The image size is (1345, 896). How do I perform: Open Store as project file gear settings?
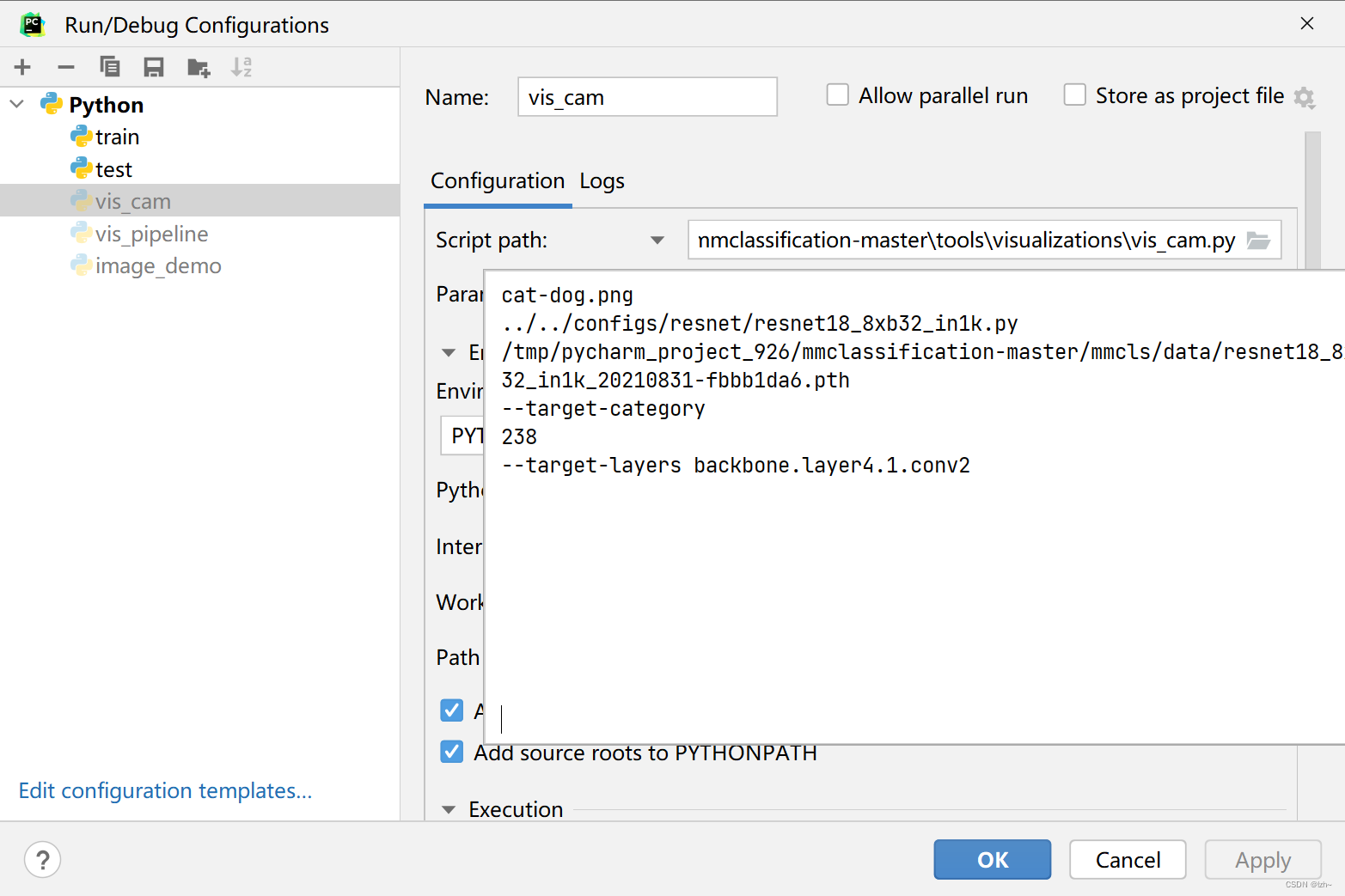tap(1305, 98)
